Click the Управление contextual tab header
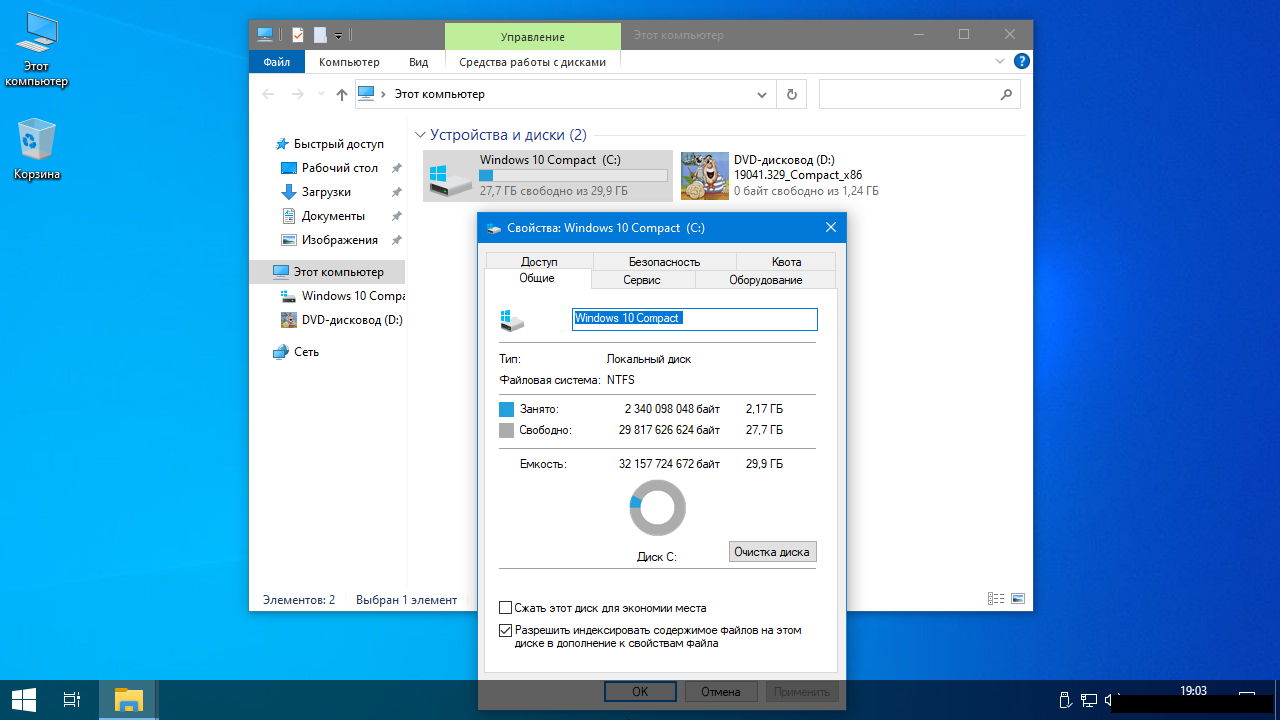The image size is (1280, 720). [533, 36]
